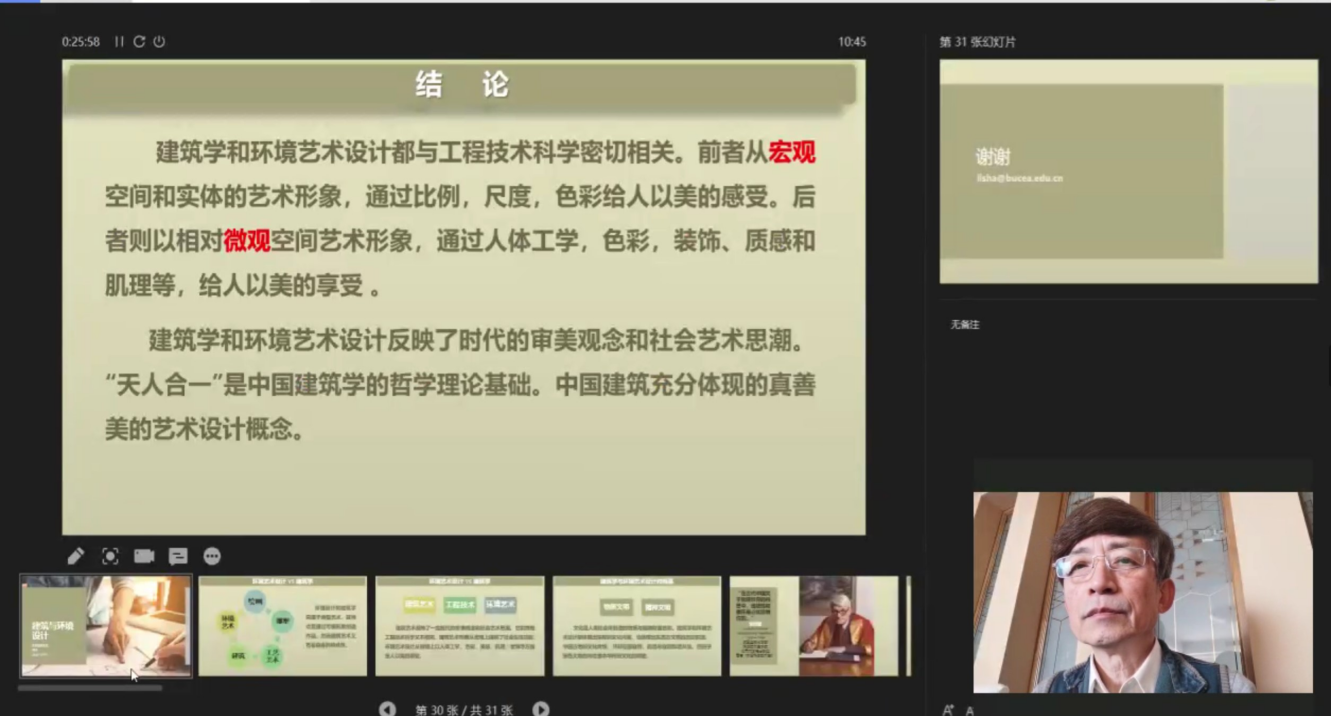Viewport: 1331px width, 716px height.
Task: Open the more options ellipsis menu
Action: tap(212, 556)
